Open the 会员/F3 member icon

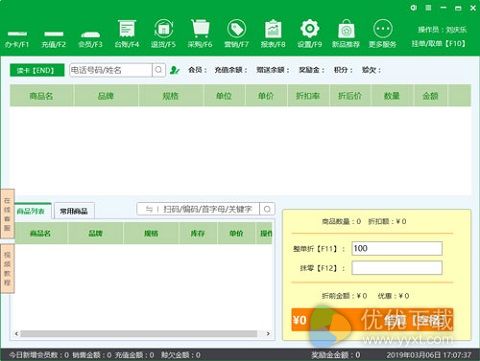[x=90, y=39]
